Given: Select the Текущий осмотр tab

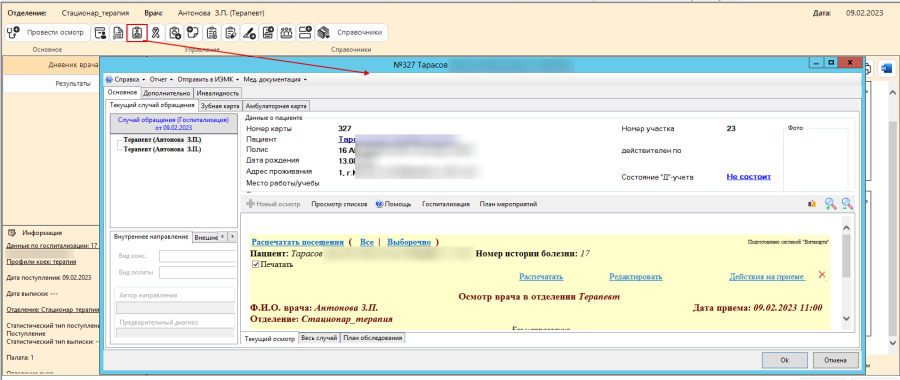Looking at the screenshot, I should 269,339.
